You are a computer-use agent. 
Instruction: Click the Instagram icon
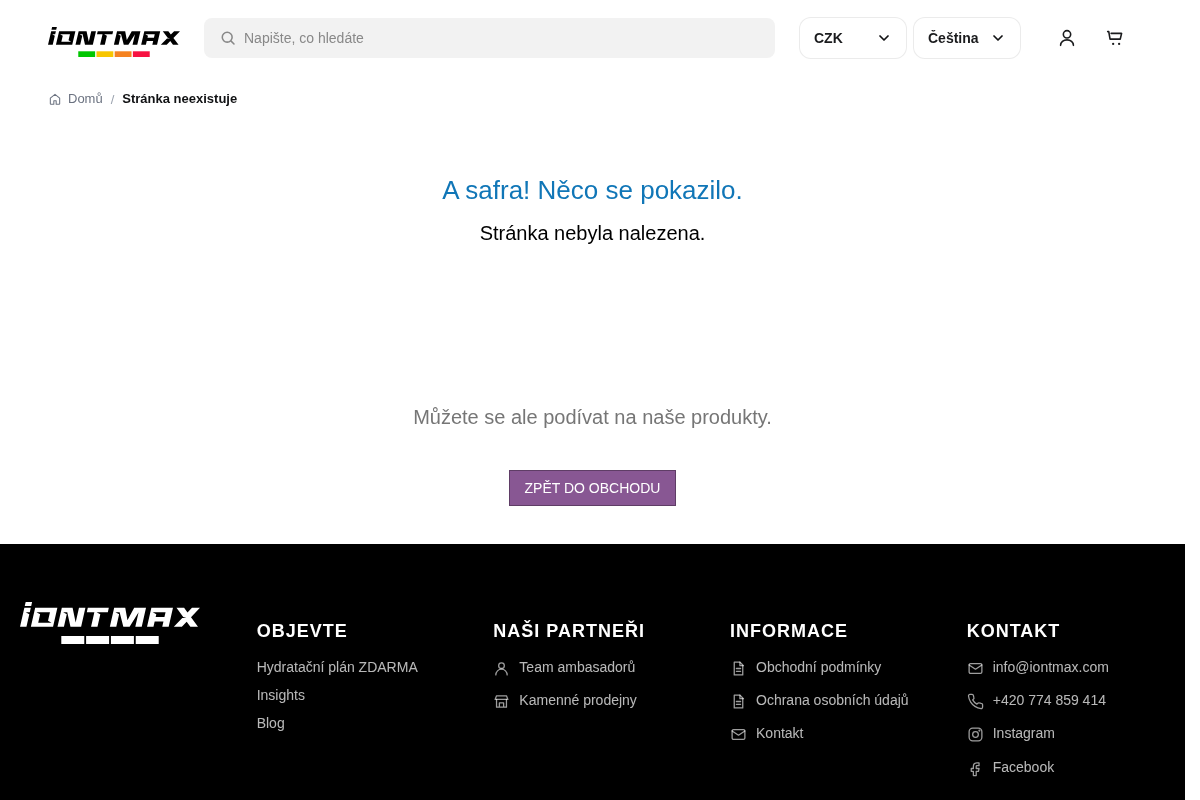pyautogui.click(x=975, y=735)
